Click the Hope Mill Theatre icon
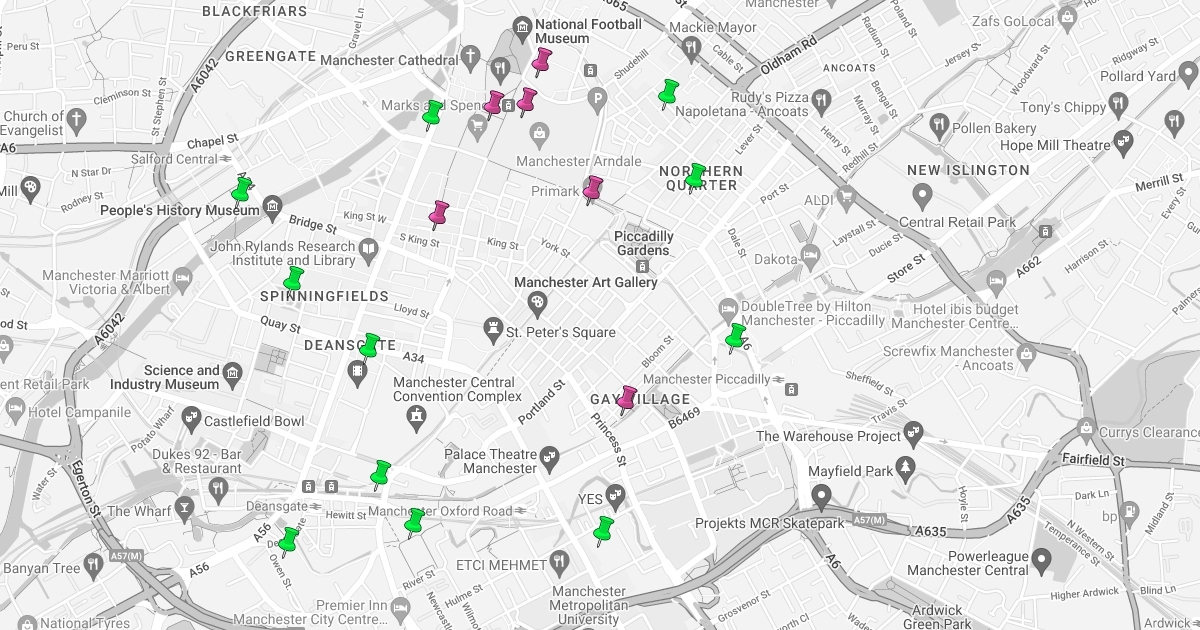This screenshot has height=630, width=1200. coord(1124,141)
